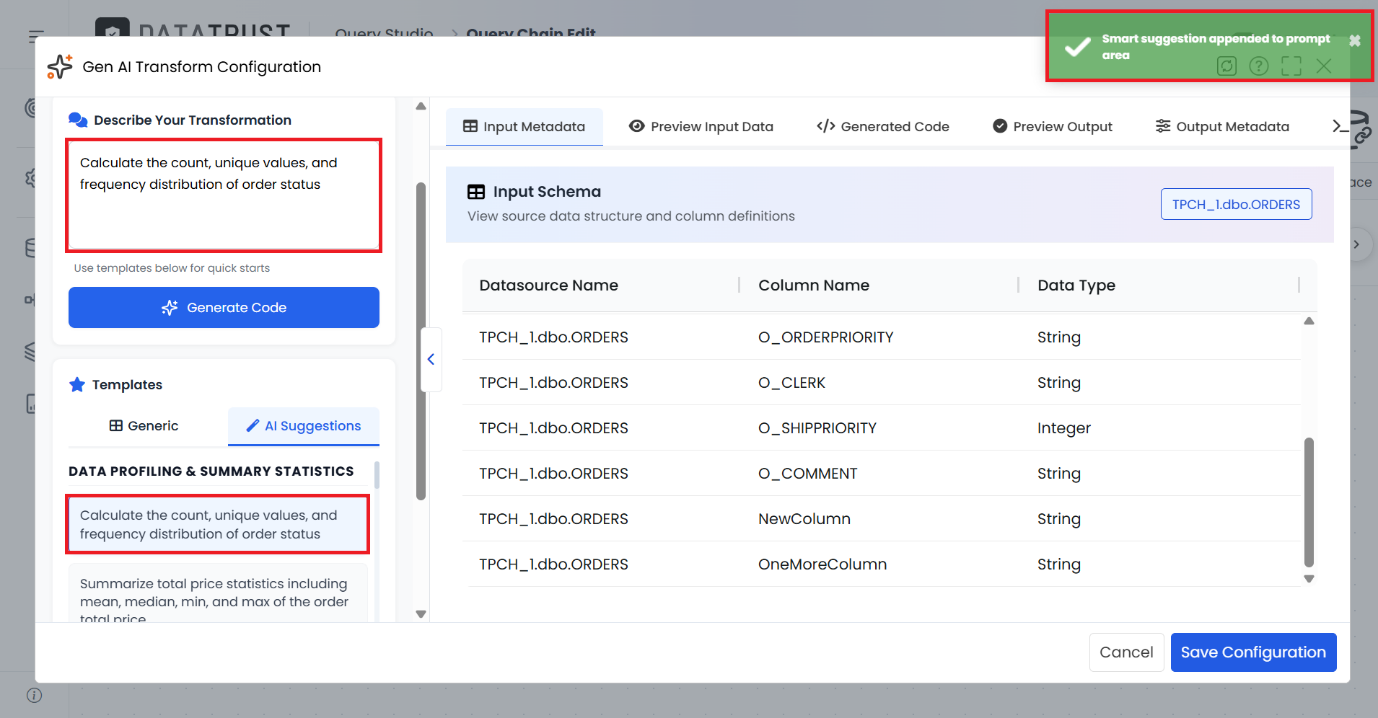Collapse the left panel with the chevron arrow
1378x718 pixels.
pyautogui.click(x=431, y=359)
